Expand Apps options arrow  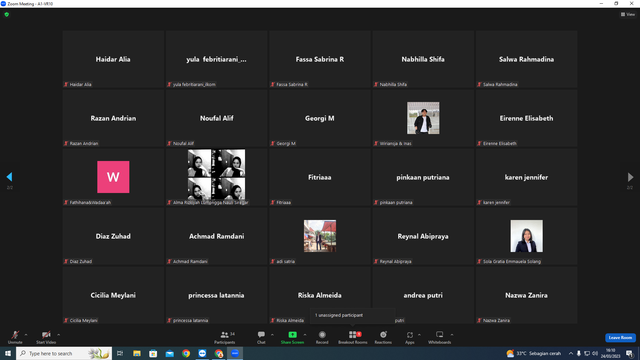coord(419,335)
